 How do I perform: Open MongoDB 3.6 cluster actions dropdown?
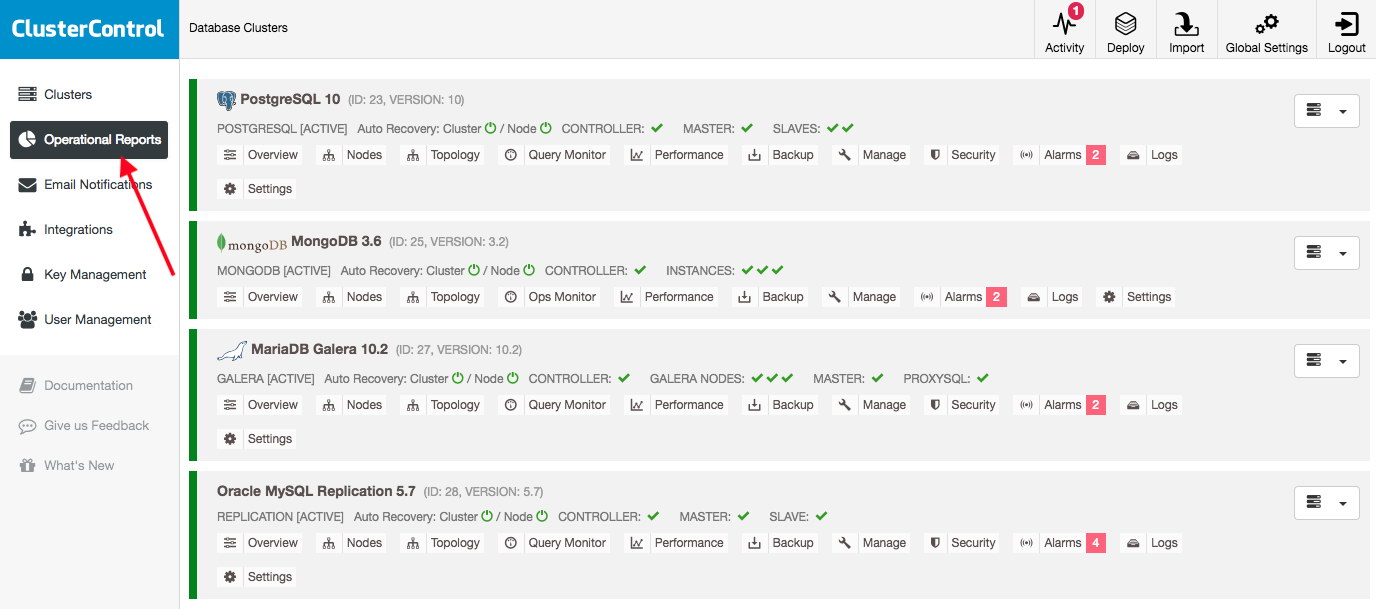[1326, 253]
